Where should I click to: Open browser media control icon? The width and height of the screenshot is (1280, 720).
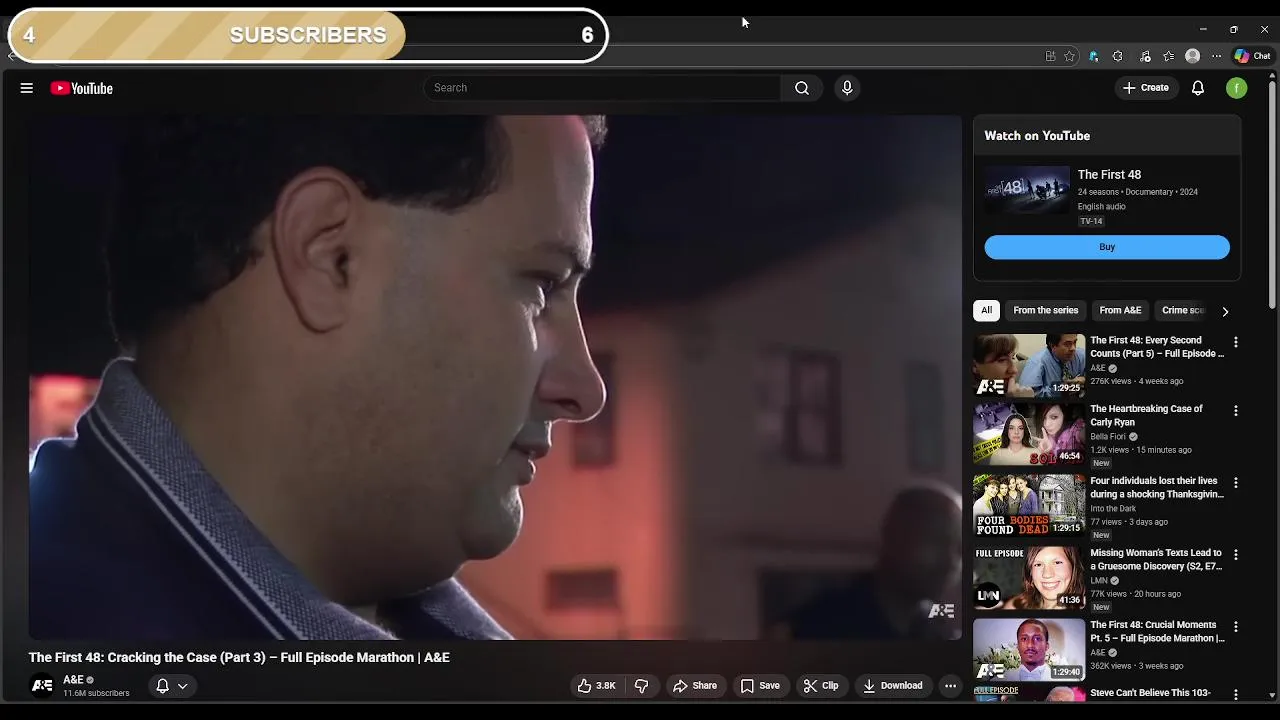pos(1145,56)
